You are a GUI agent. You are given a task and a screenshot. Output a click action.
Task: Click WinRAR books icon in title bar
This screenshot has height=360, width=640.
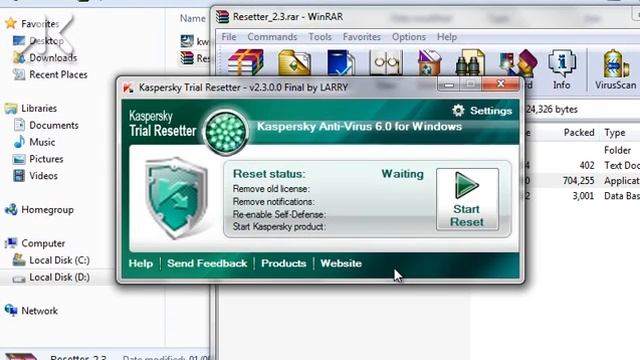point(222,17)
